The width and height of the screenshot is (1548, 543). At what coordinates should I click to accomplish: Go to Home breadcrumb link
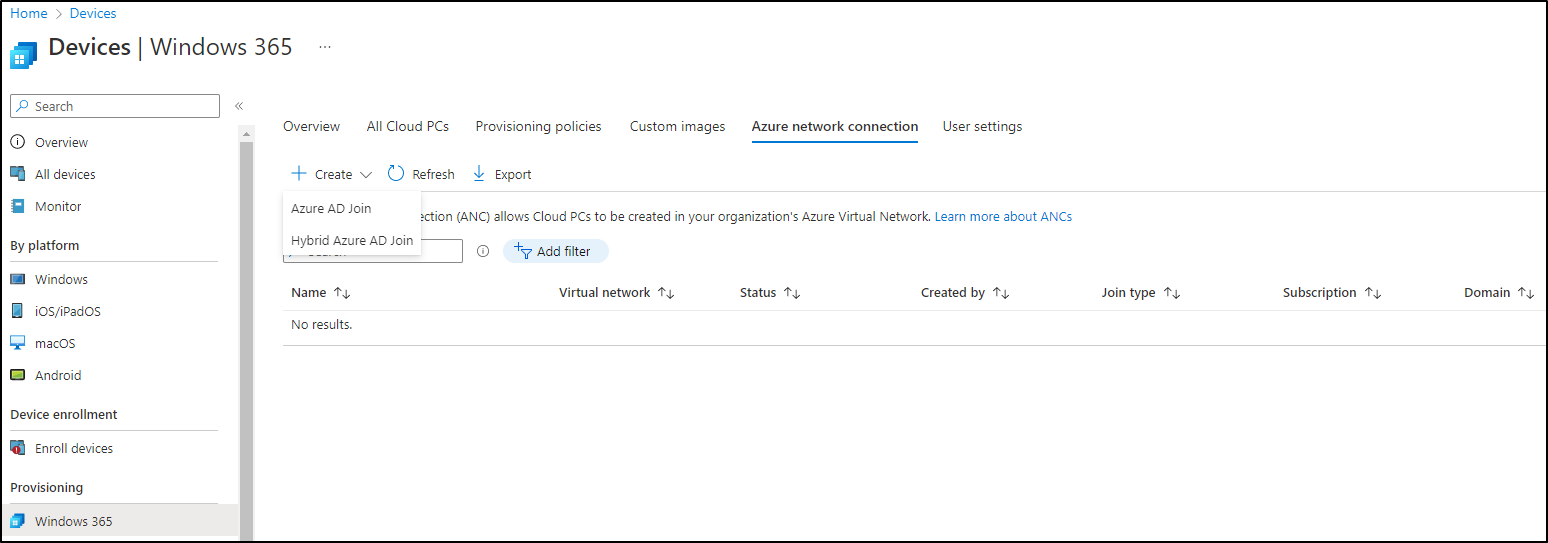[x=29, y=13]
